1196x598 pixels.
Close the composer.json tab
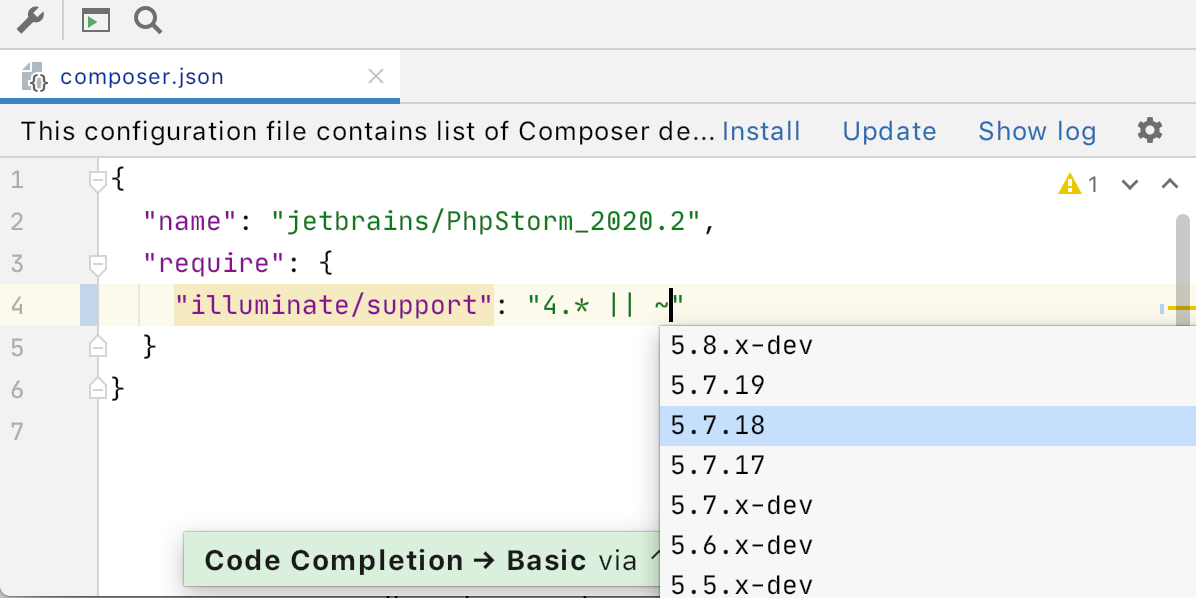(x=375, y=76)
